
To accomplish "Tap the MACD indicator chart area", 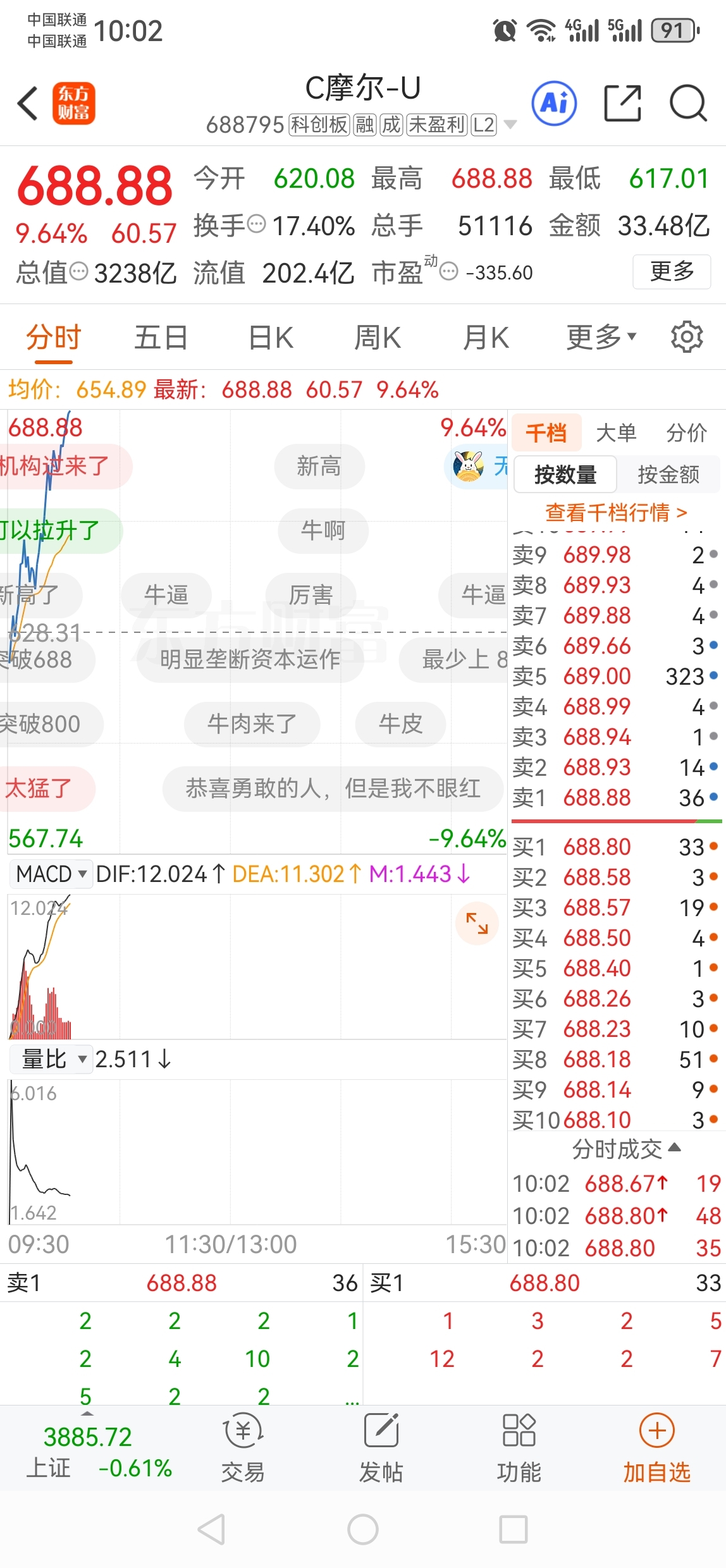I will tap(257, 966).
